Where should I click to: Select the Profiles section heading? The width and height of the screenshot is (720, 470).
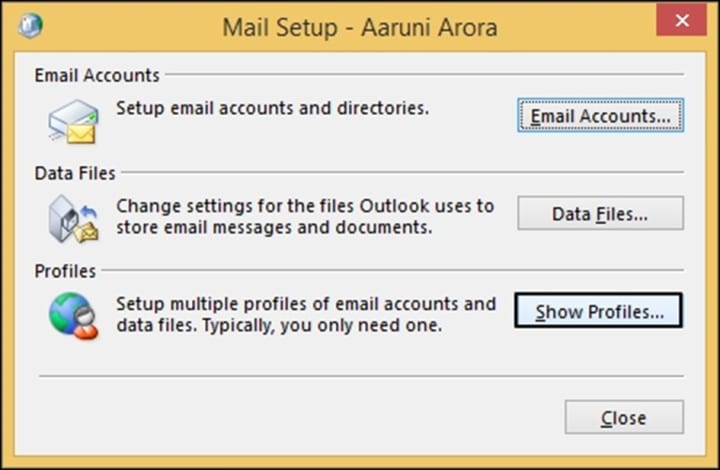65,271
